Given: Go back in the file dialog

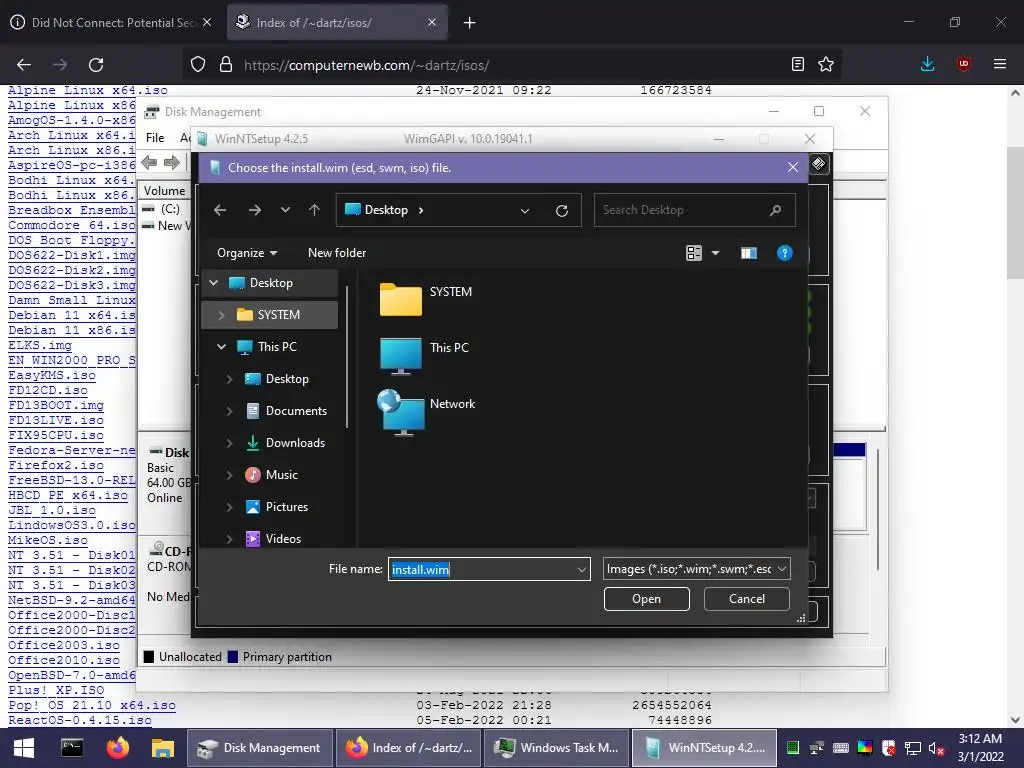Looking at the screenshot, I should tap(220, 210).
